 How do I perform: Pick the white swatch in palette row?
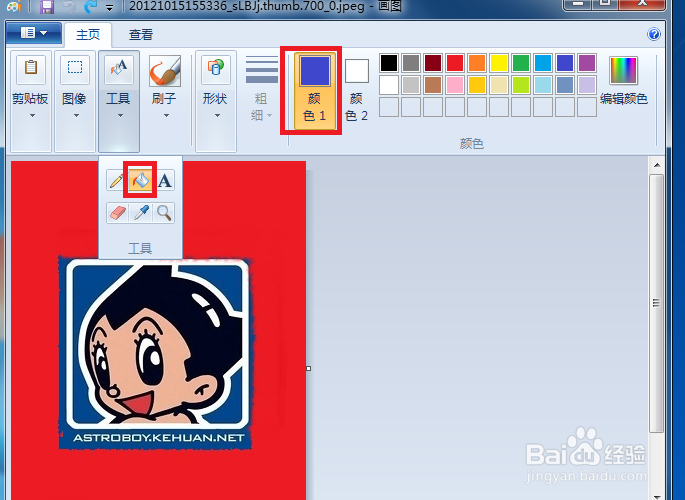click(389, 85)
